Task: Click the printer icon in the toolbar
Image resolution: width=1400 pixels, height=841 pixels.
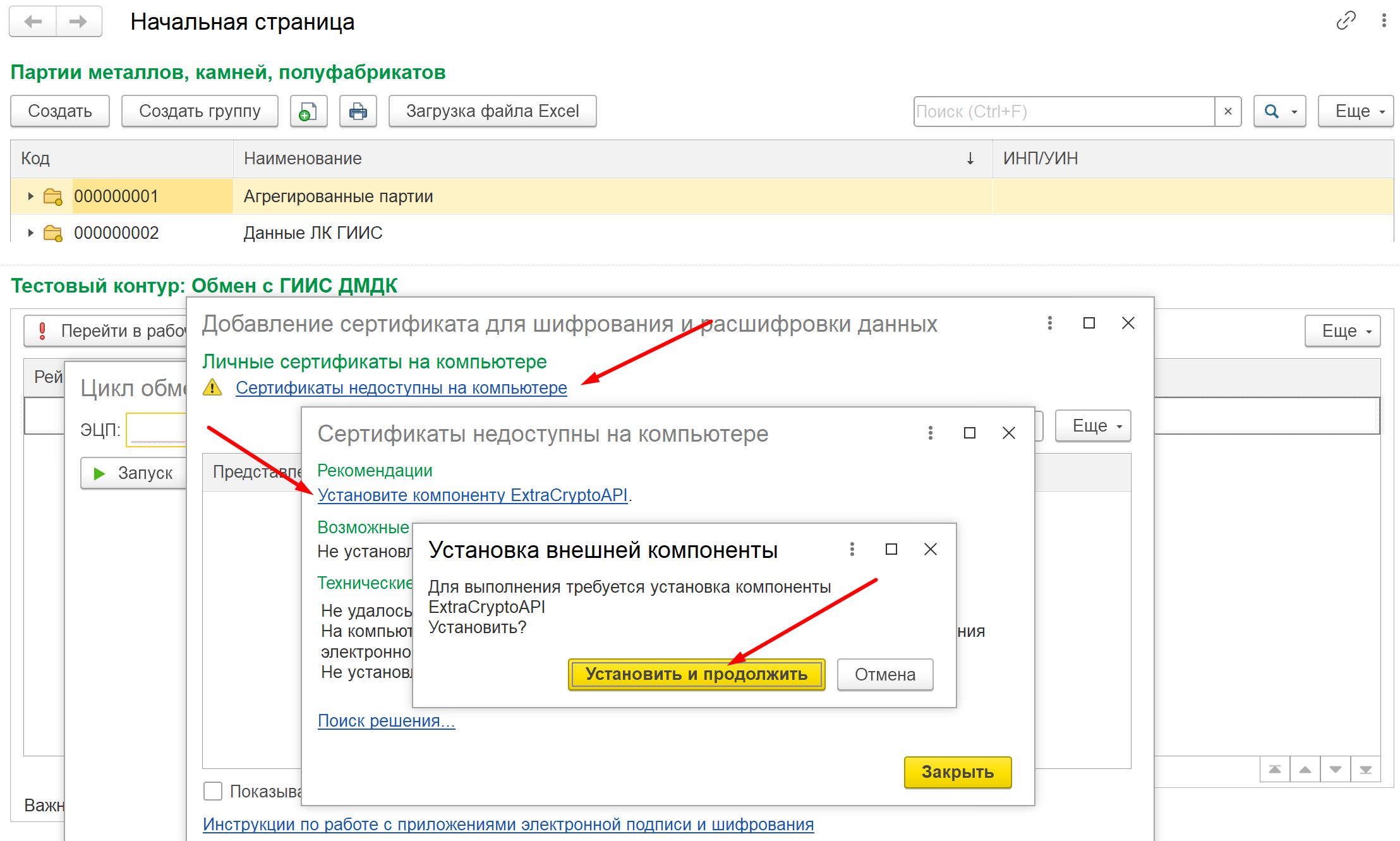Action: pos(358,111)
